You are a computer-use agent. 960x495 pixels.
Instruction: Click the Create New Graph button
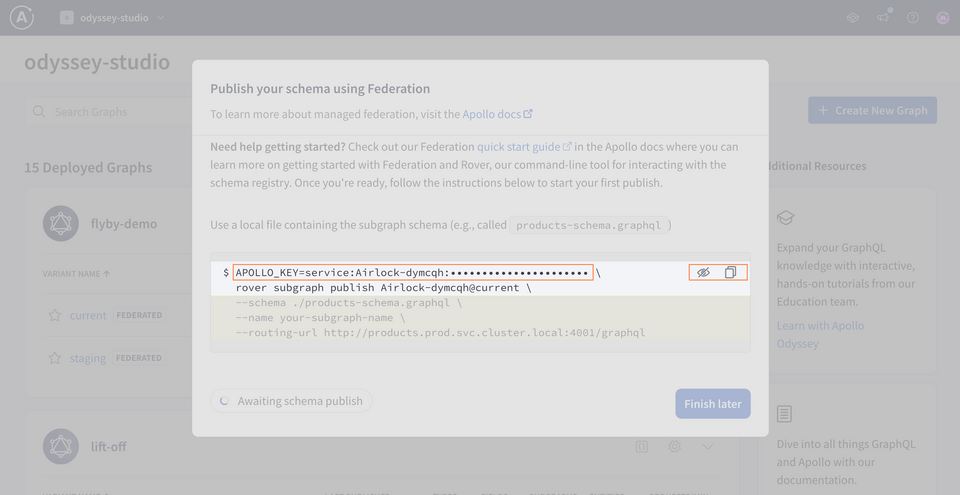pos(872,110)
